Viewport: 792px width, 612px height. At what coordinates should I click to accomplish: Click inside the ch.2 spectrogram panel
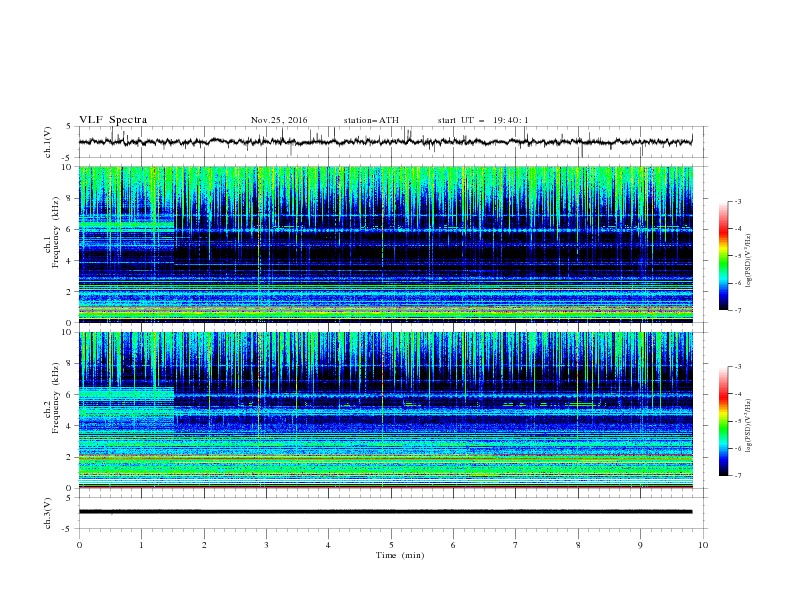(385, 410)
